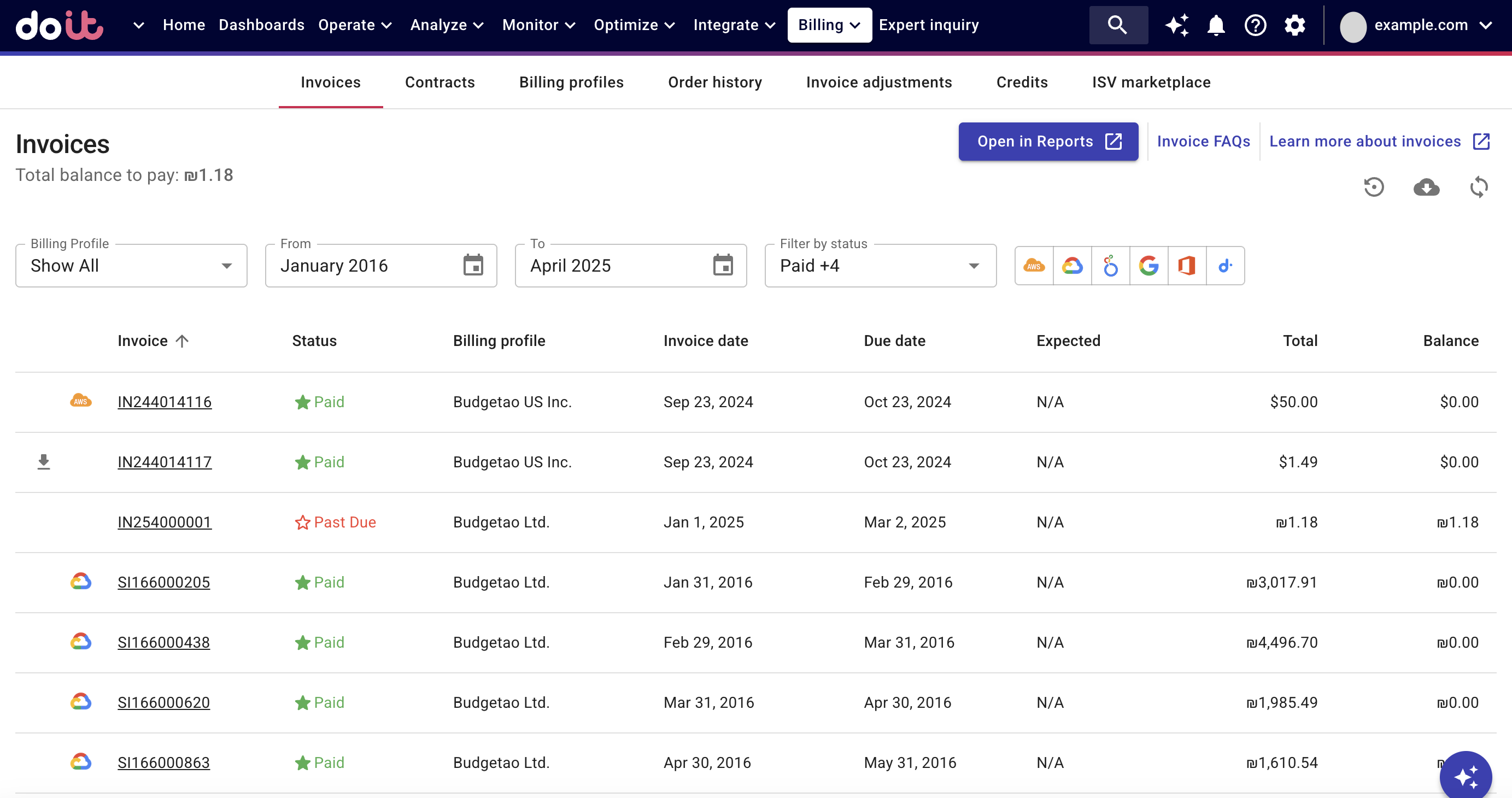Click the cloud download icon
Screen dimensions: 1512x798
point(1426,187)
